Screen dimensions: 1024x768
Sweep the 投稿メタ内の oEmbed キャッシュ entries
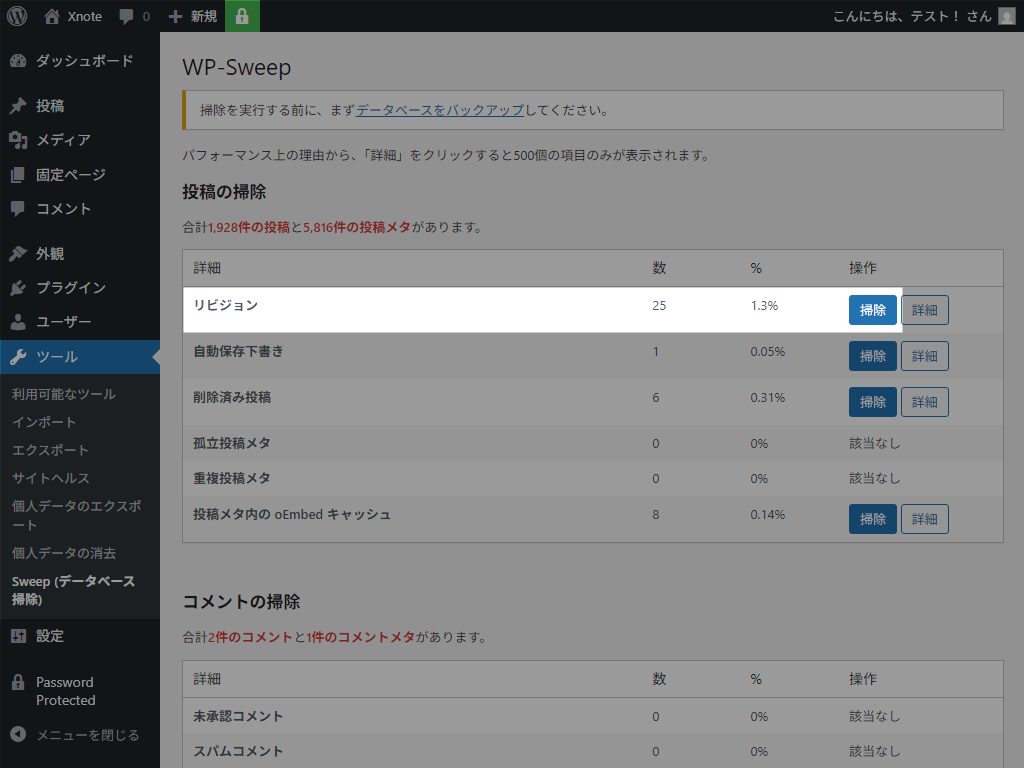tap(872, 518)
